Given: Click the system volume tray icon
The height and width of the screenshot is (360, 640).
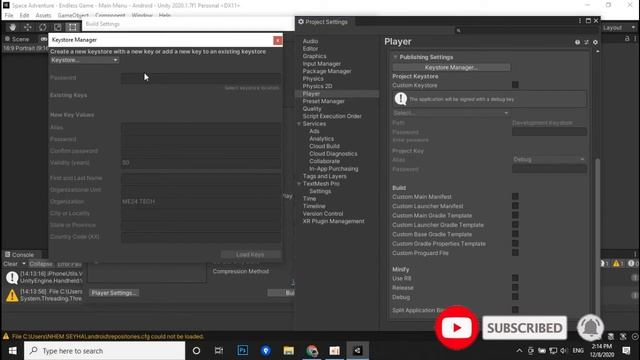Looking at the screenshot, I should pyautogui.click(x=563, y=351).
